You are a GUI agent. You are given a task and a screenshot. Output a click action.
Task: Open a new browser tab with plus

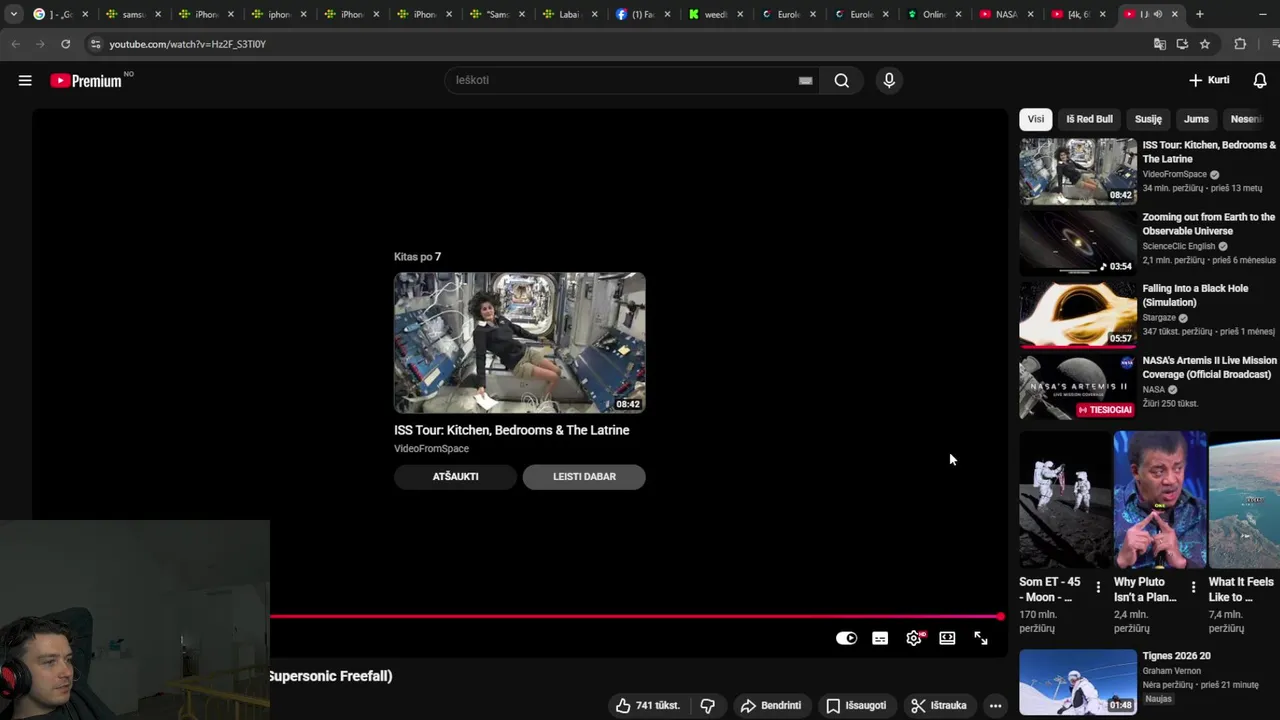point(1199,14)
